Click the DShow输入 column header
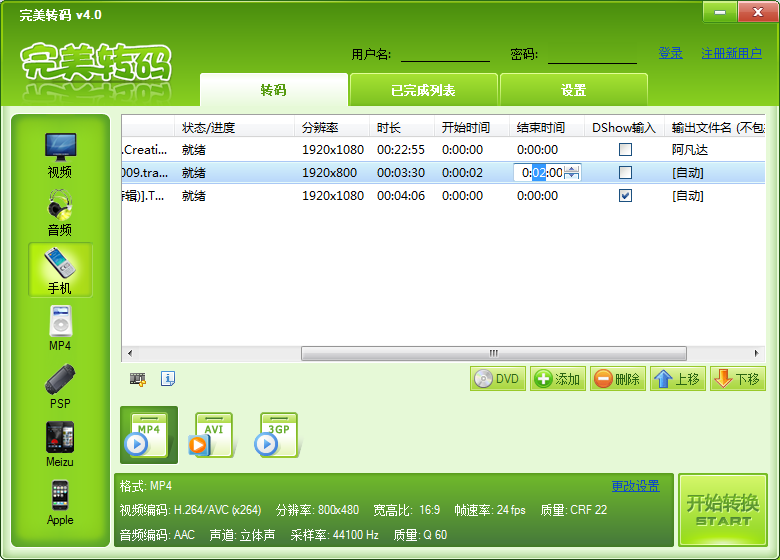The image size is (780, 560). 624,128
